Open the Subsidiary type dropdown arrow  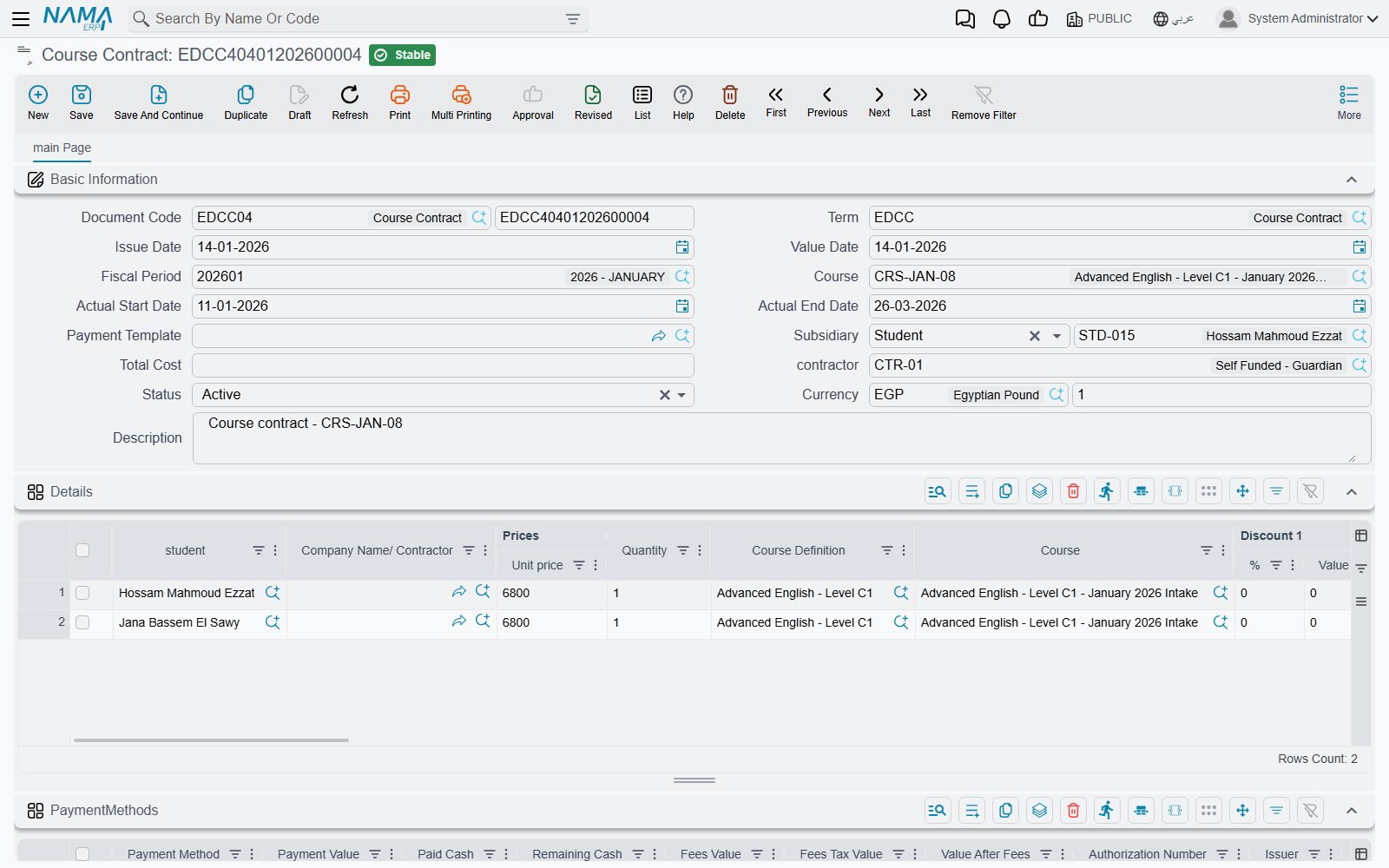point(1057,336)
